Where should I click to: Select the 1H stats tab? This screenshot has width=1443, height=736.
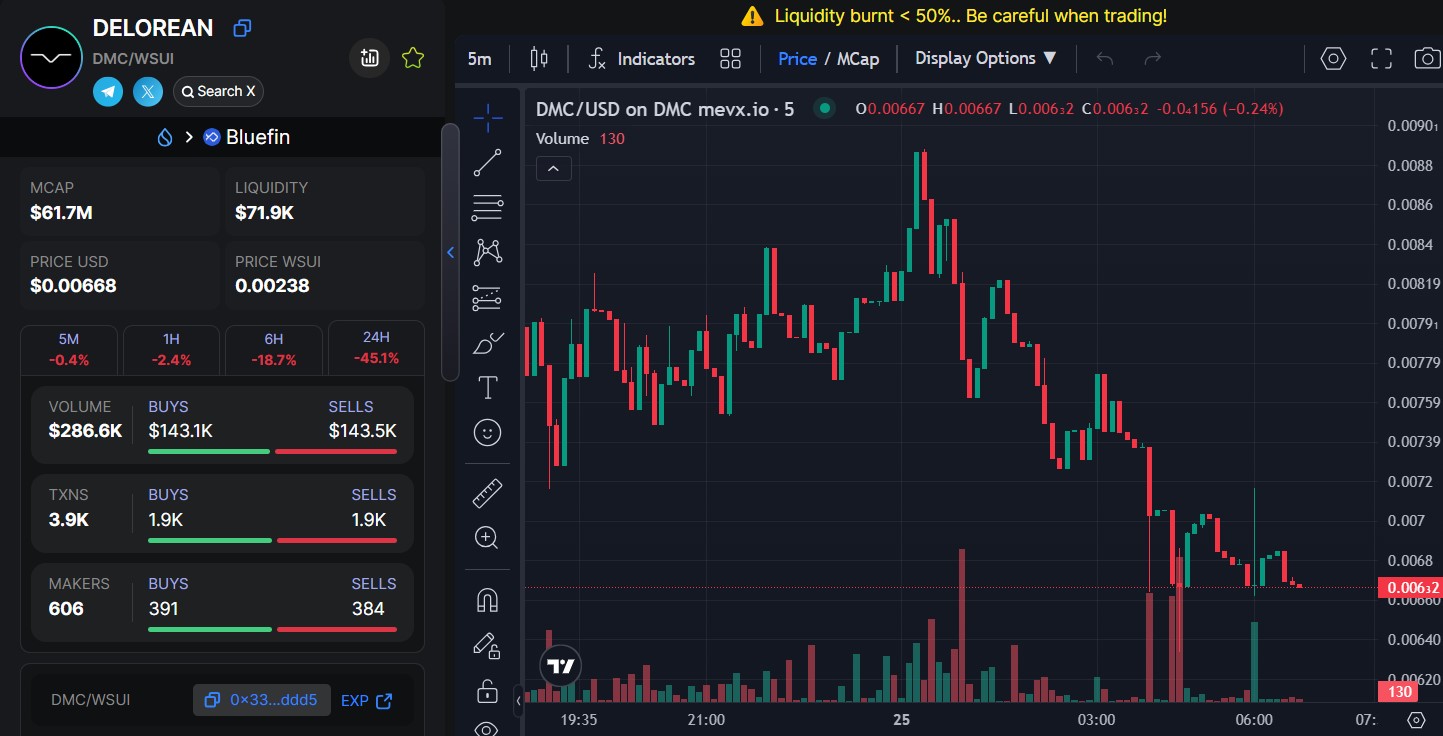click(x=171, y=349)
